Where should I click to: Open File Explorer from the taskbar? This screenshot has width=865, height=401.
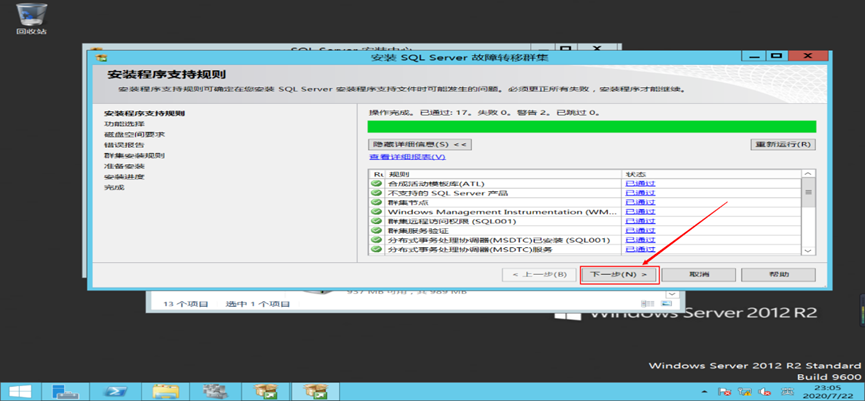pos(165,392)
